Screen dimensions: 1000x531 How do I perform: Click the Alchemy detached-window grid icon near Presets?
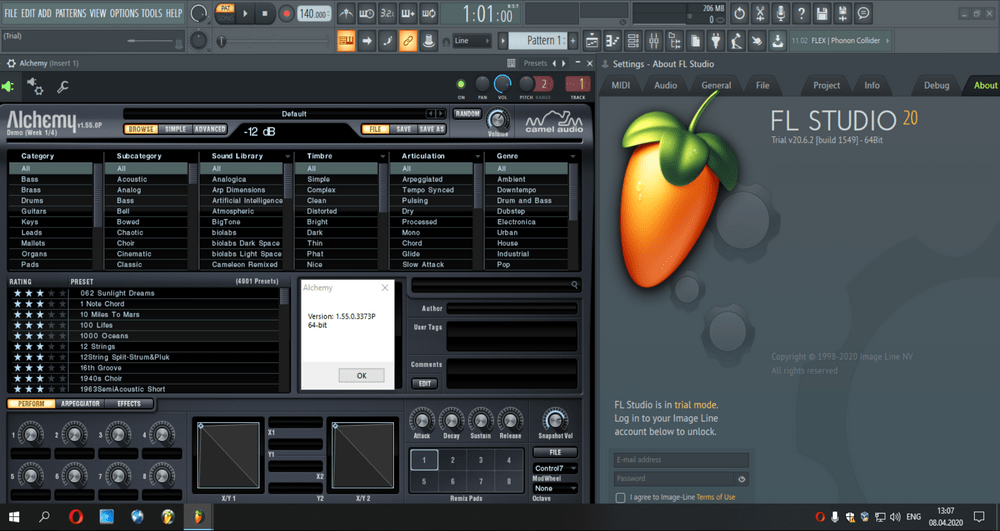(511, 63)
